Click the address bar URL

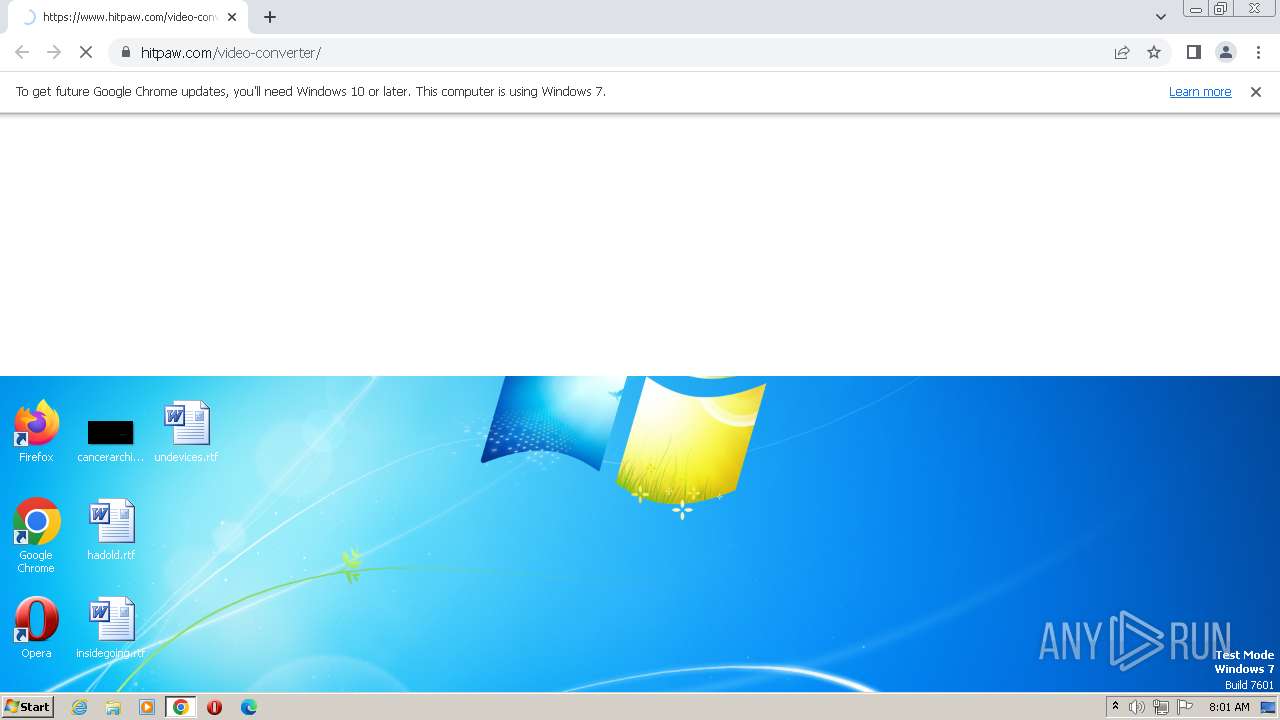231,53
